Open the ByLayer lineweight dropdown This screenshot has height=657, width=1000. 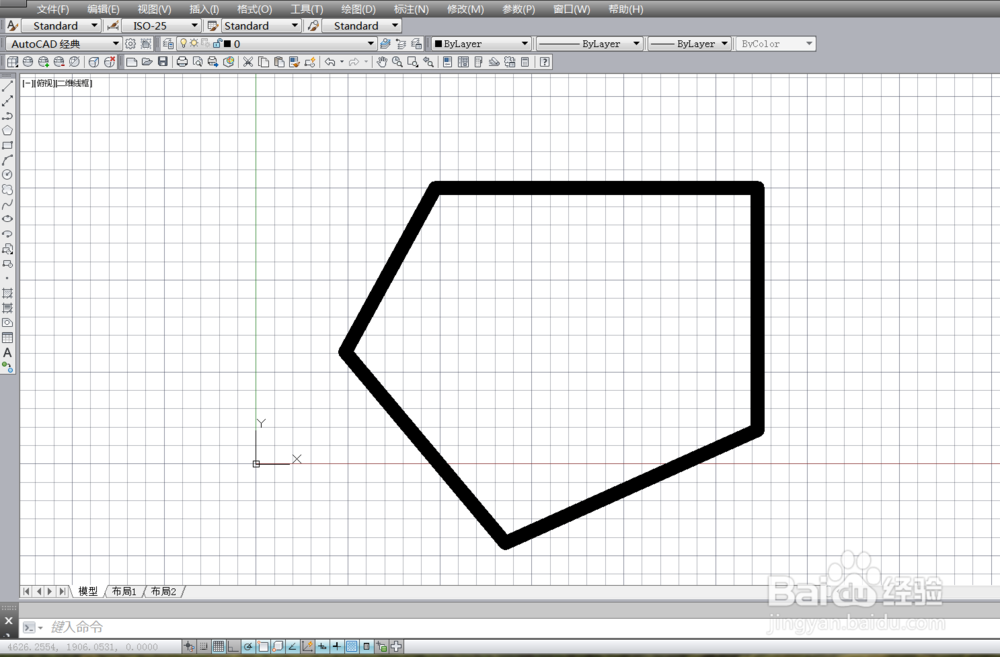[689, 43]
